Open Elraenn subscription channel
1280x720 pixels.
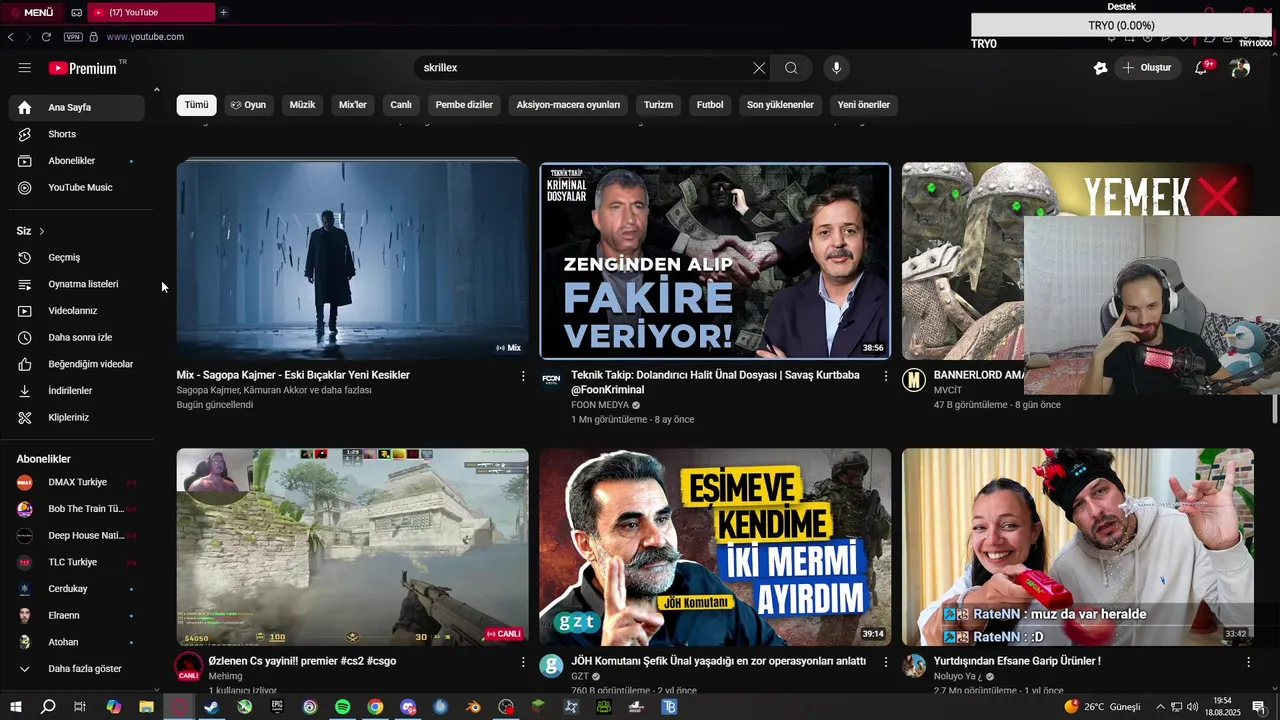(x=76, y=616)
